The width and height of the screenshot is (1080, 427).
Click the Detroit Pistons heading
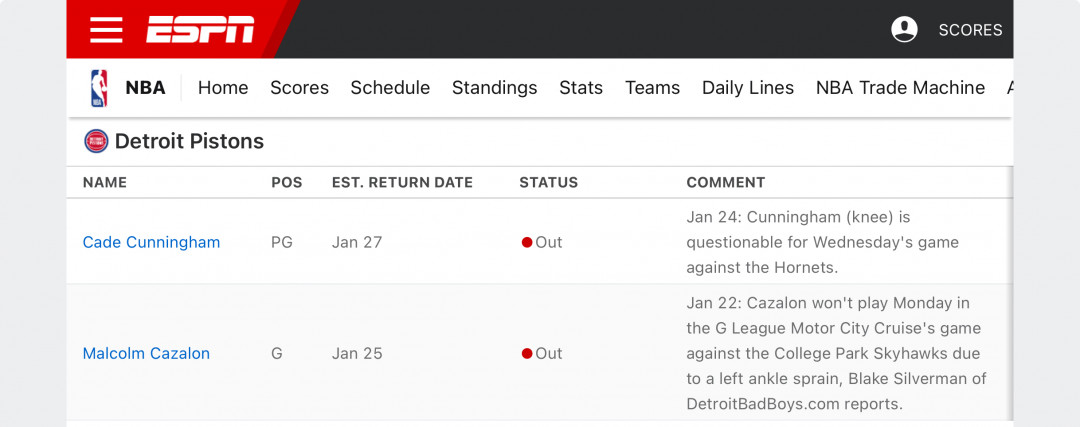[x=189, y=141]
